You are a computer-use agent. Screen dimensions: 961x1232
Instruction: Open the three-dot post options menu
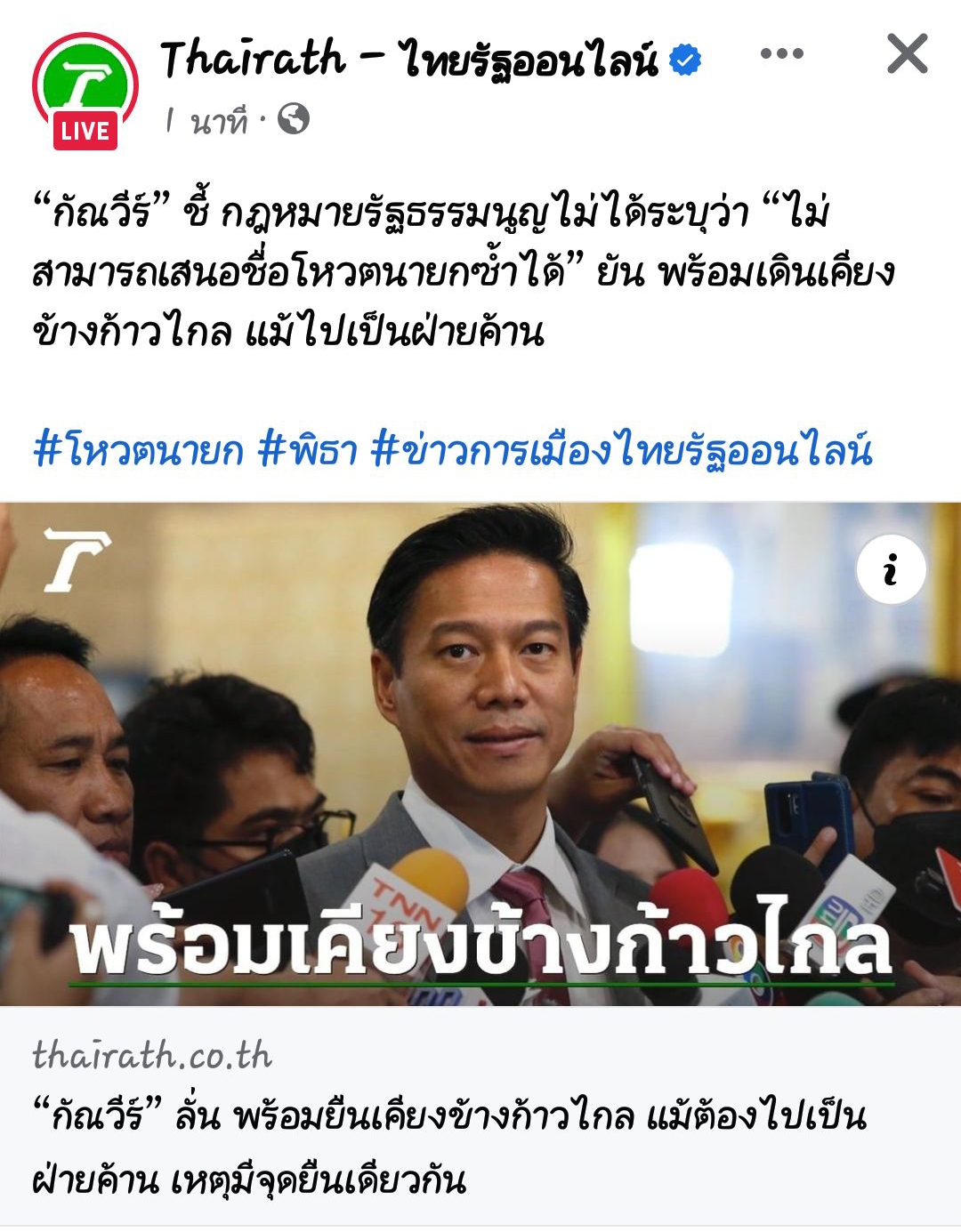pos(782,55)
